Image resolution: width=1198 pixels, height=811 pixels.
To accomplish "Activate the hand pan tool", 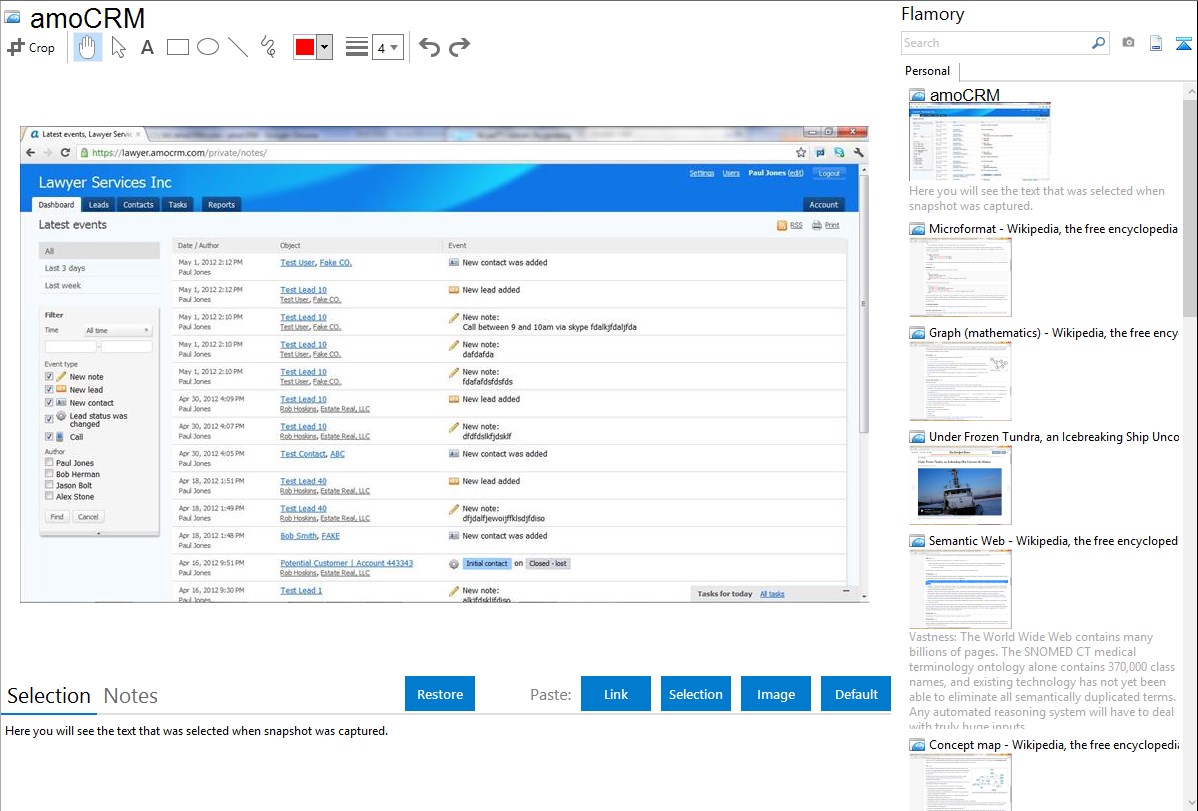I will 87,47.
